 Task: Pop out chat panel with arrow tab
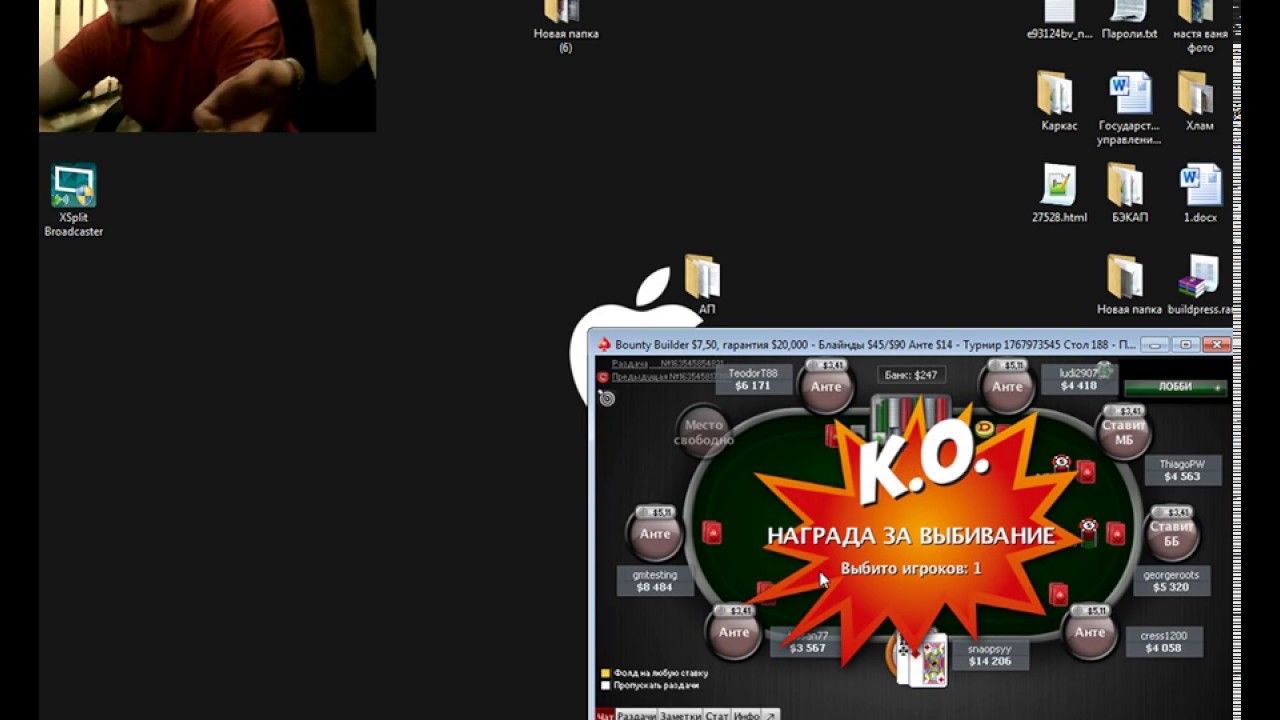click(771, 715)
